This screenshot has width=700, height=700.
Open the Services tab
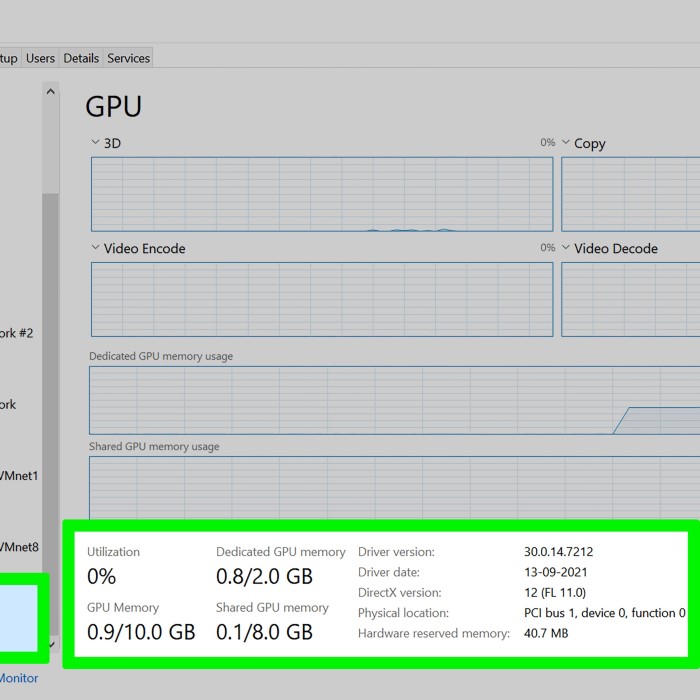[129, 58]
